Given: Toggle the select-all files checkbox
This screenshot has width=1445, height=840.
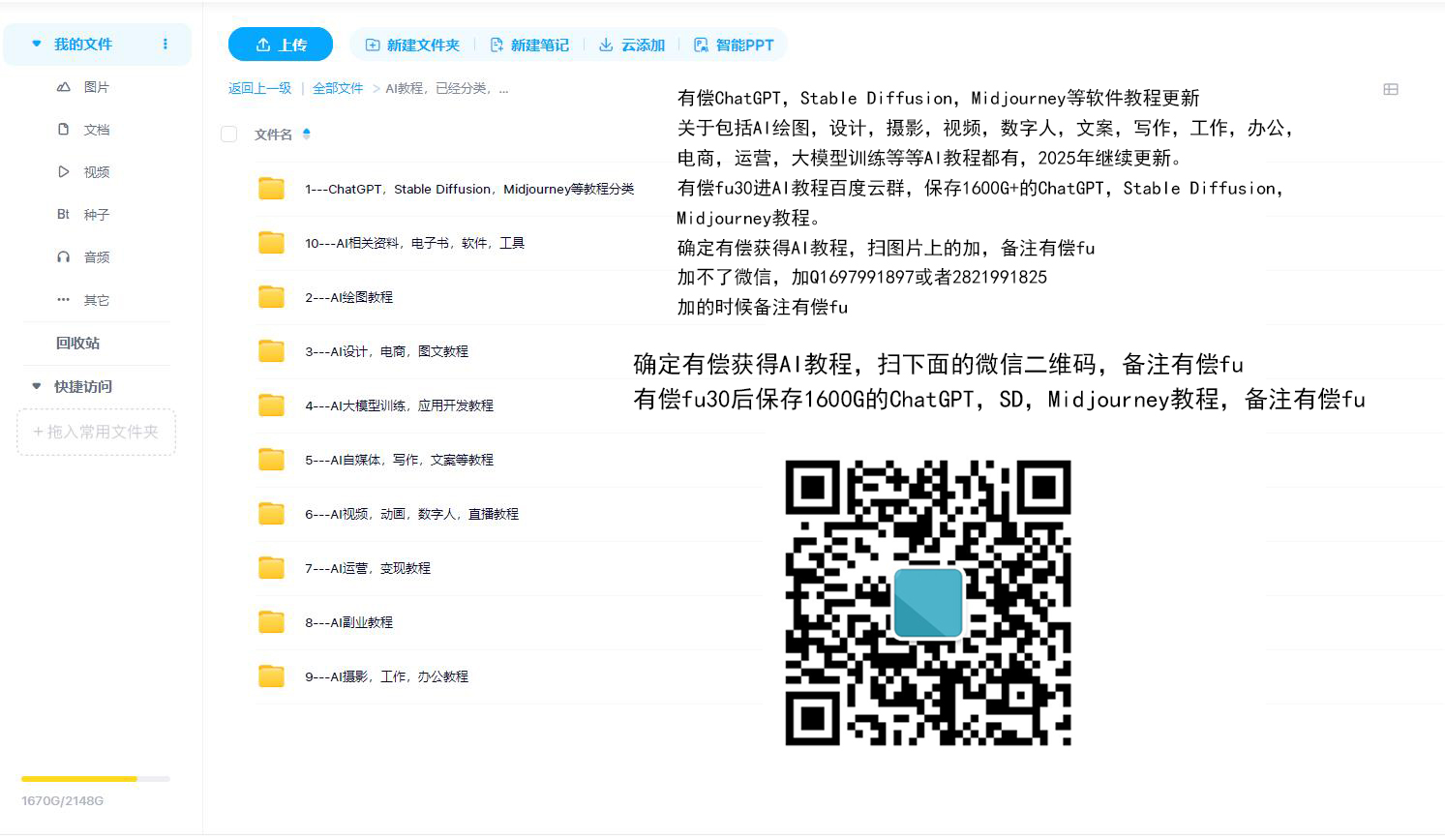Looking at the screenshot, I should tap(229, 135).
